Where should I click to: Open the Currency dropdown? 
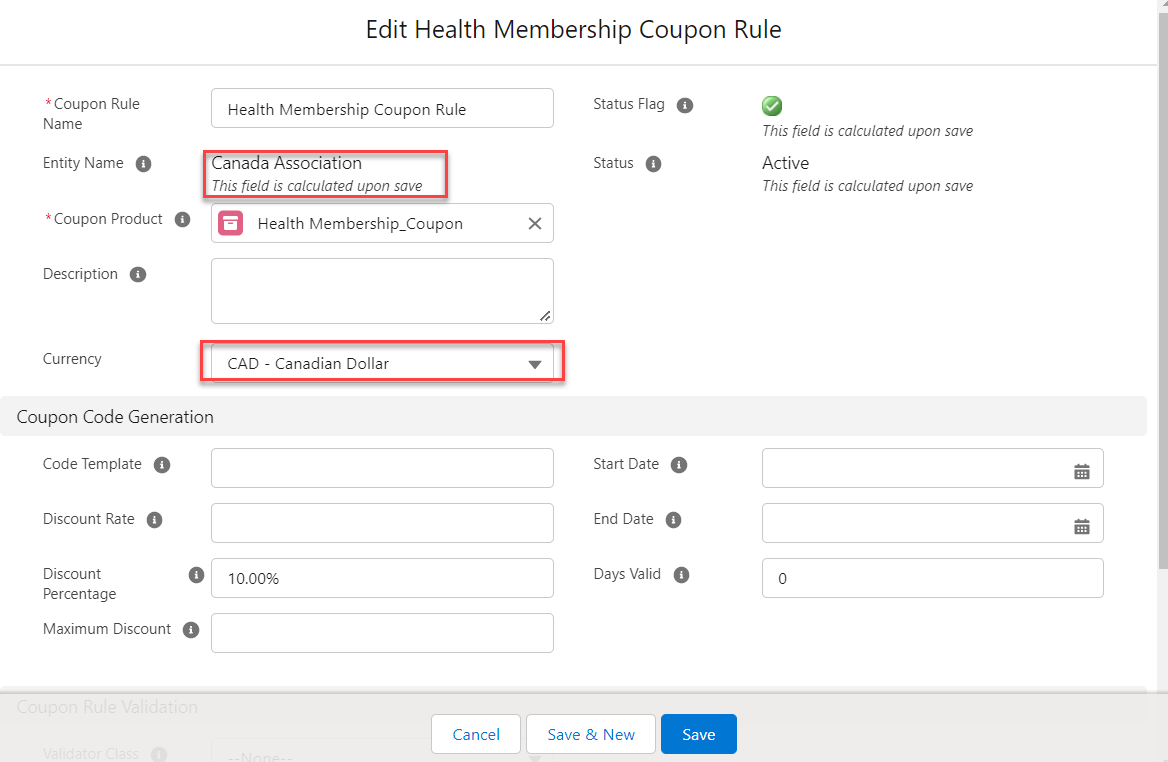click(382, 364)
